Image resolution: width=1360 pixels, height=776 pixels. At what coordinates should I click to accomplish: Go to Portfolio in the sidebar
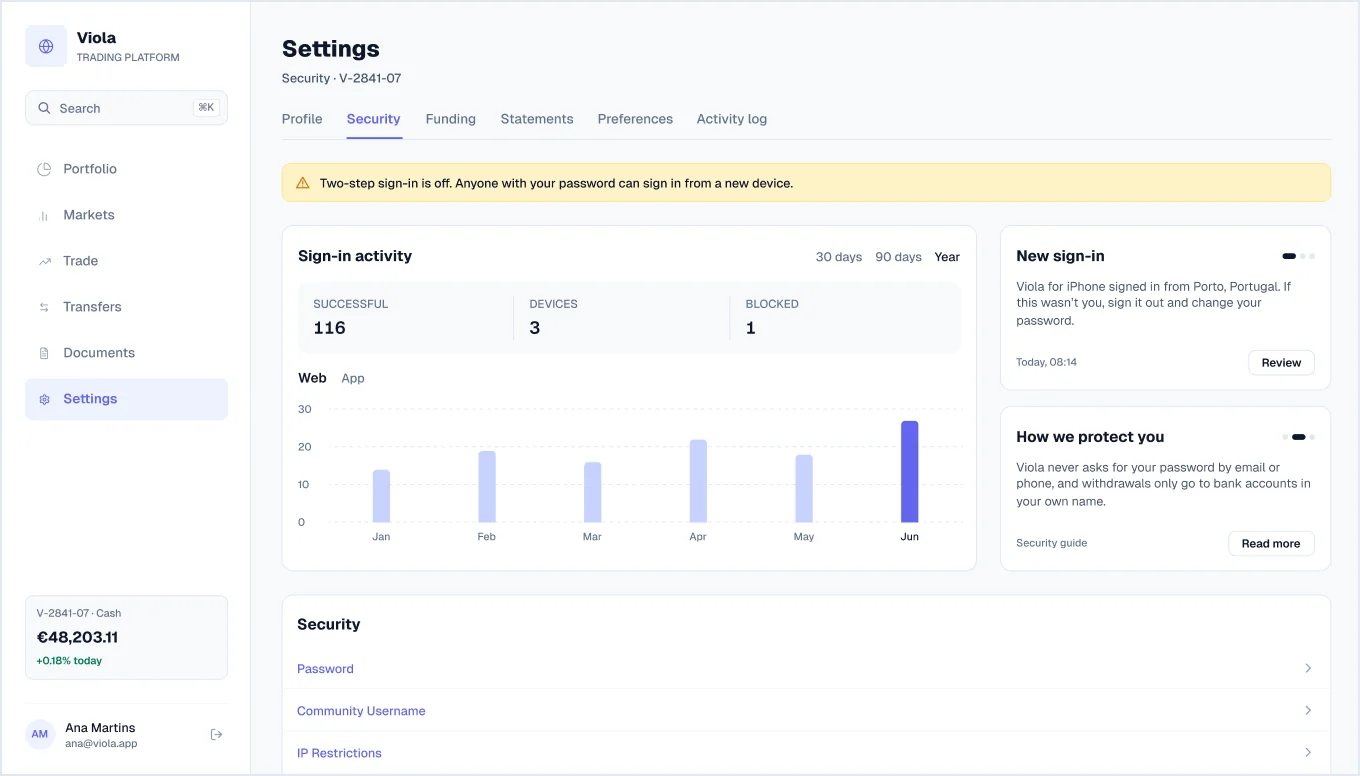[126, 169]
